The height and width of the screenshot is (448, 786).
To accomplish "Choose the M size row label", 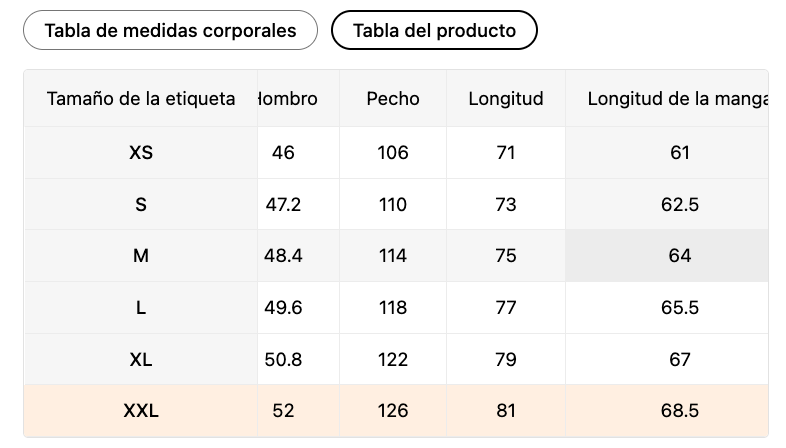I will tap(141, 256).
